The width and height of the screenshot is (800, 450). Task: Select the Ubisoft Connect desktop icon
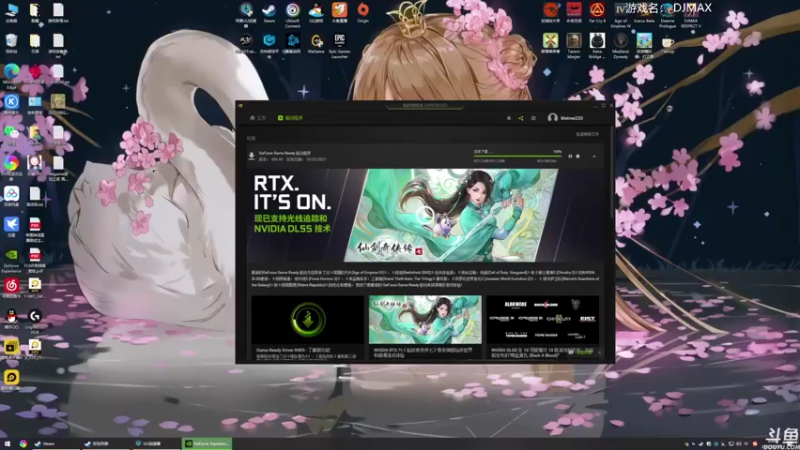coord(292,14)
